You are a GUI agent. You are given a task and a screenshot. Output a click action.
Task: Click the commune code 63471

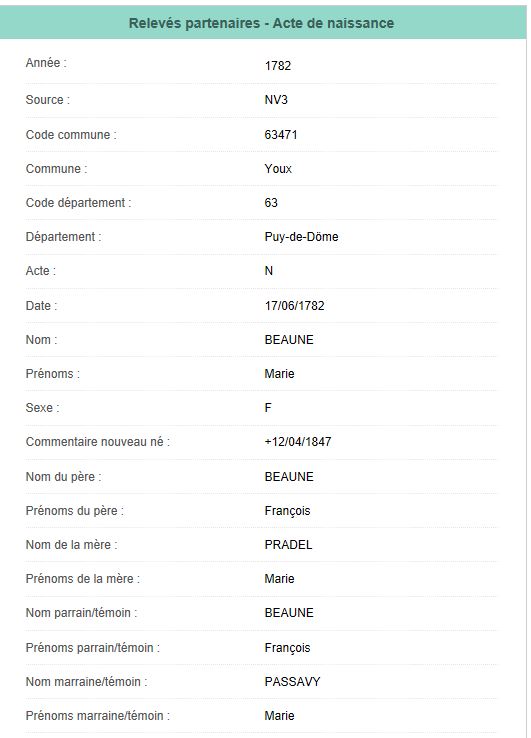click(x=281, y=135)
